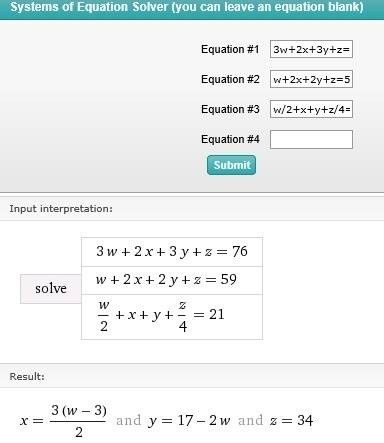Click the Input interpretation heading
This screenshot has height=443, width=384.
pos(61,209)
